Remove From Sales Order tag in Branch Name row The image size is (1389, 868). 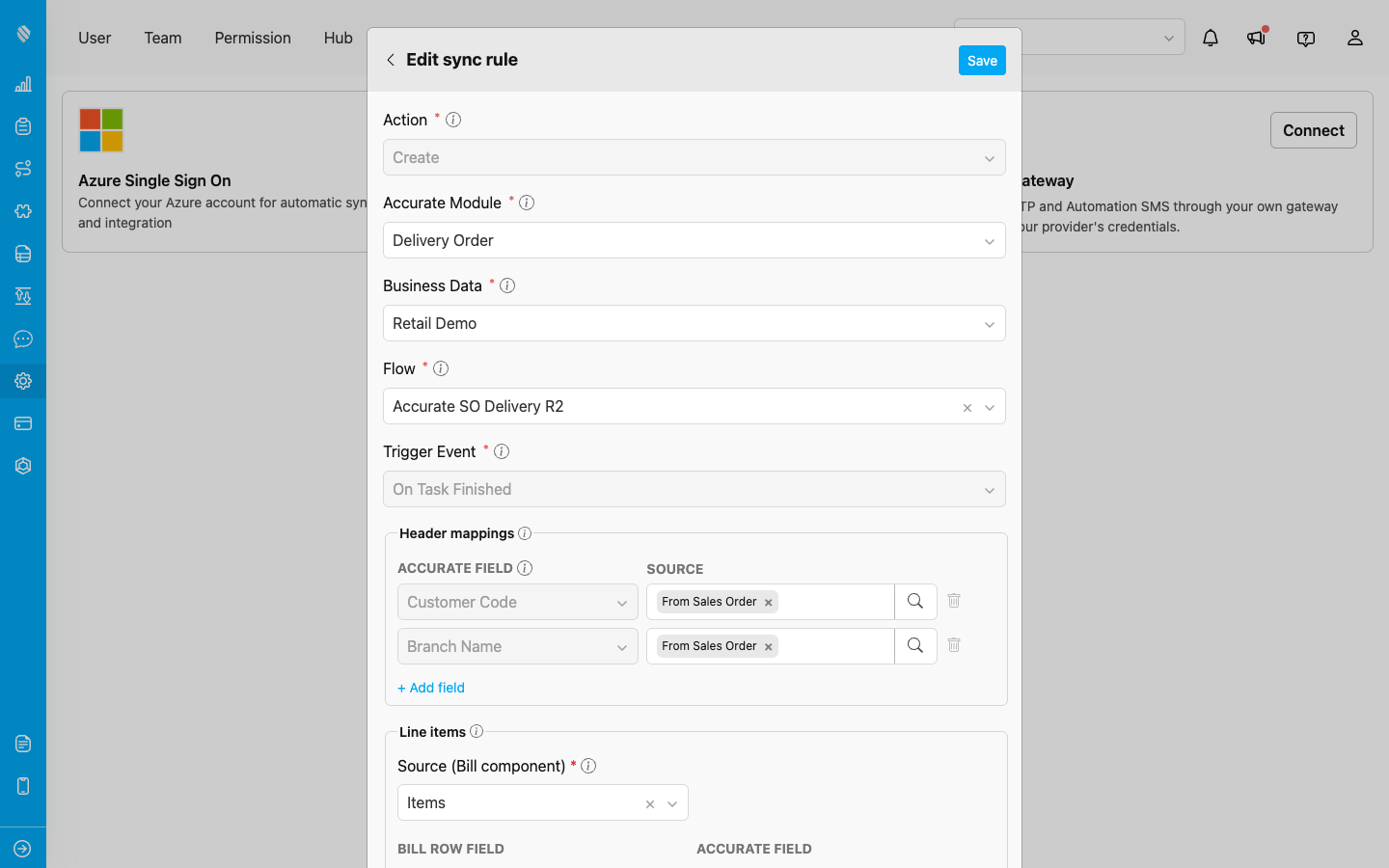click(769, 647)
